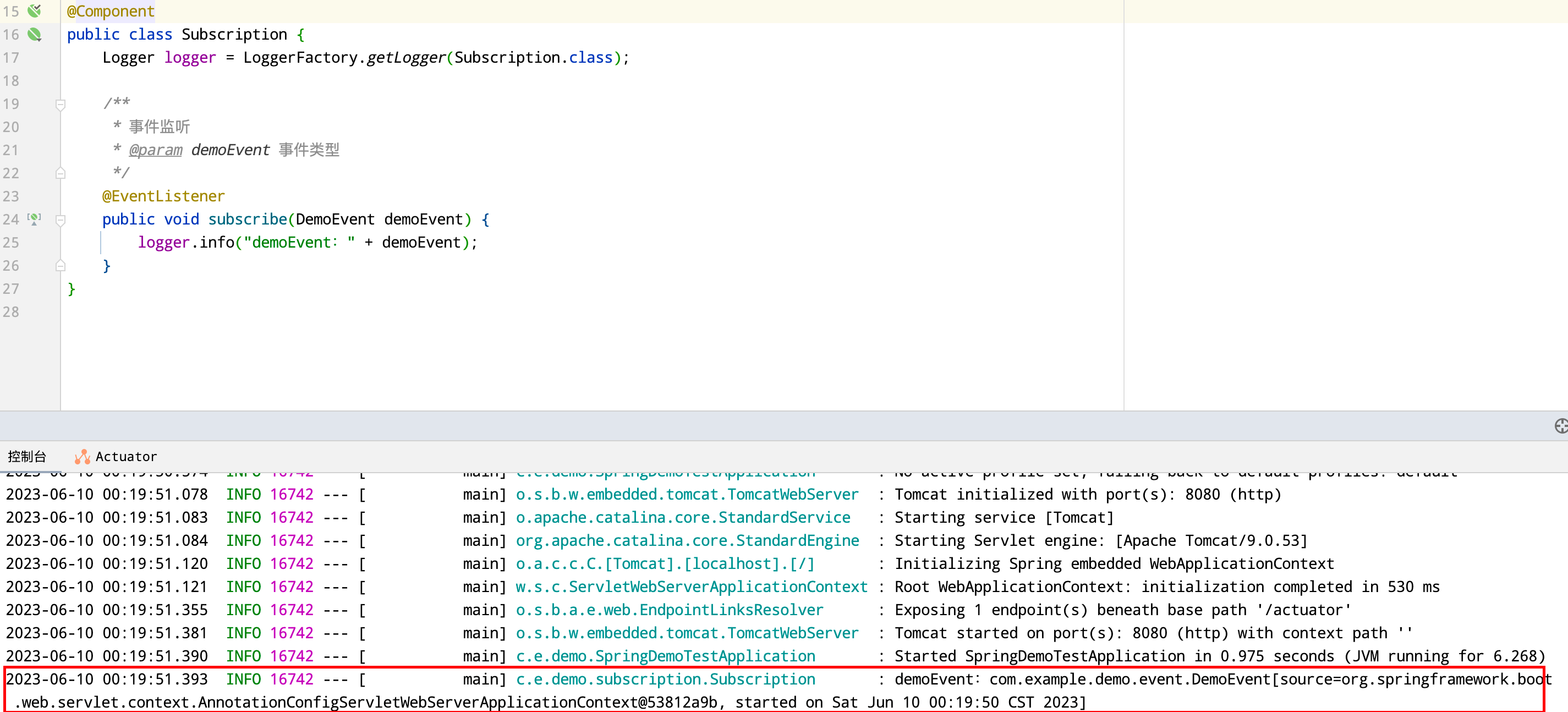Click the DemoEvent parameter type on line 24
This screenshot has height=712, width=1568.
tap(336, 219)
